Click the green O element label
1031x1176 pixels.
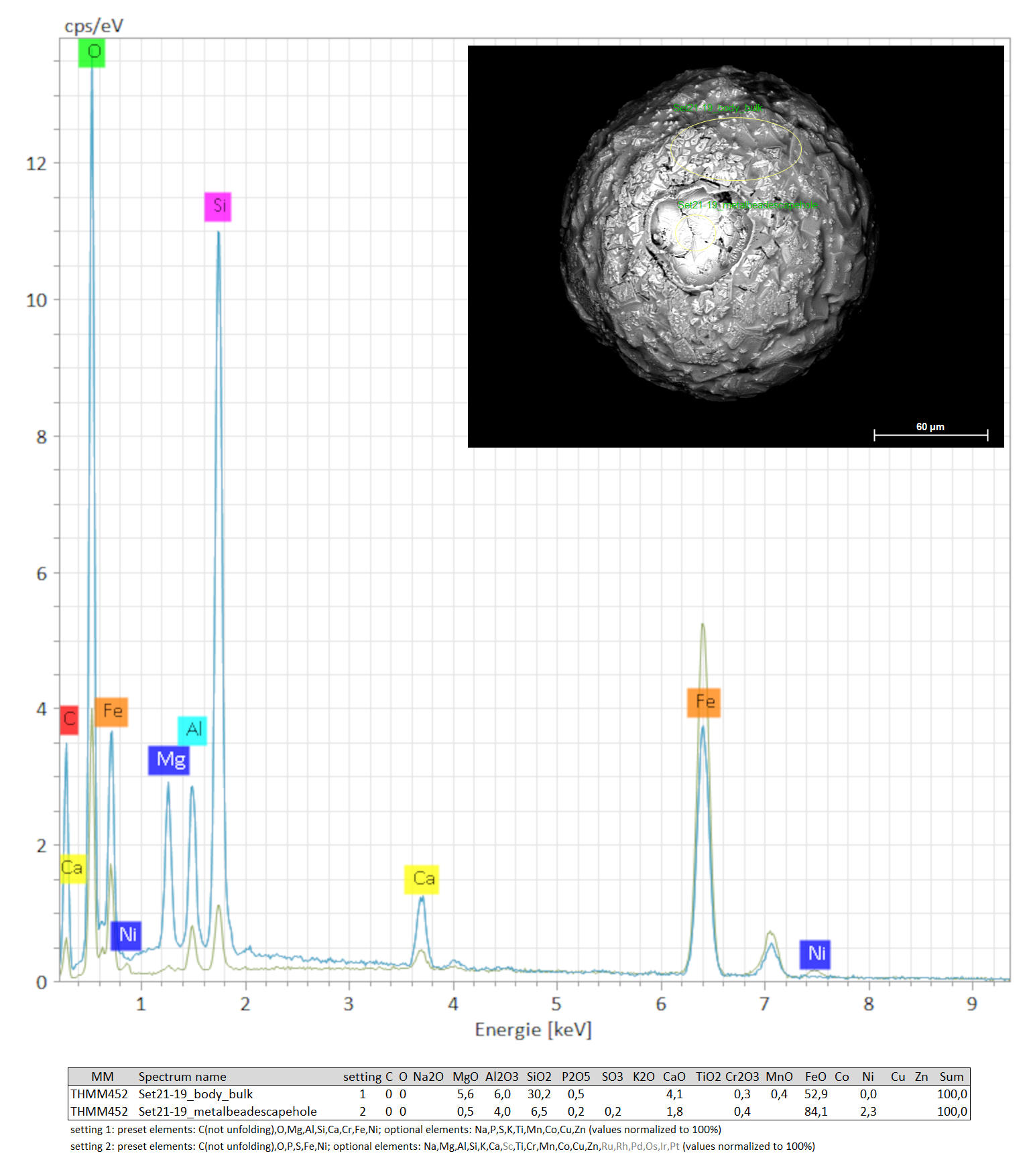pos(92,52)
